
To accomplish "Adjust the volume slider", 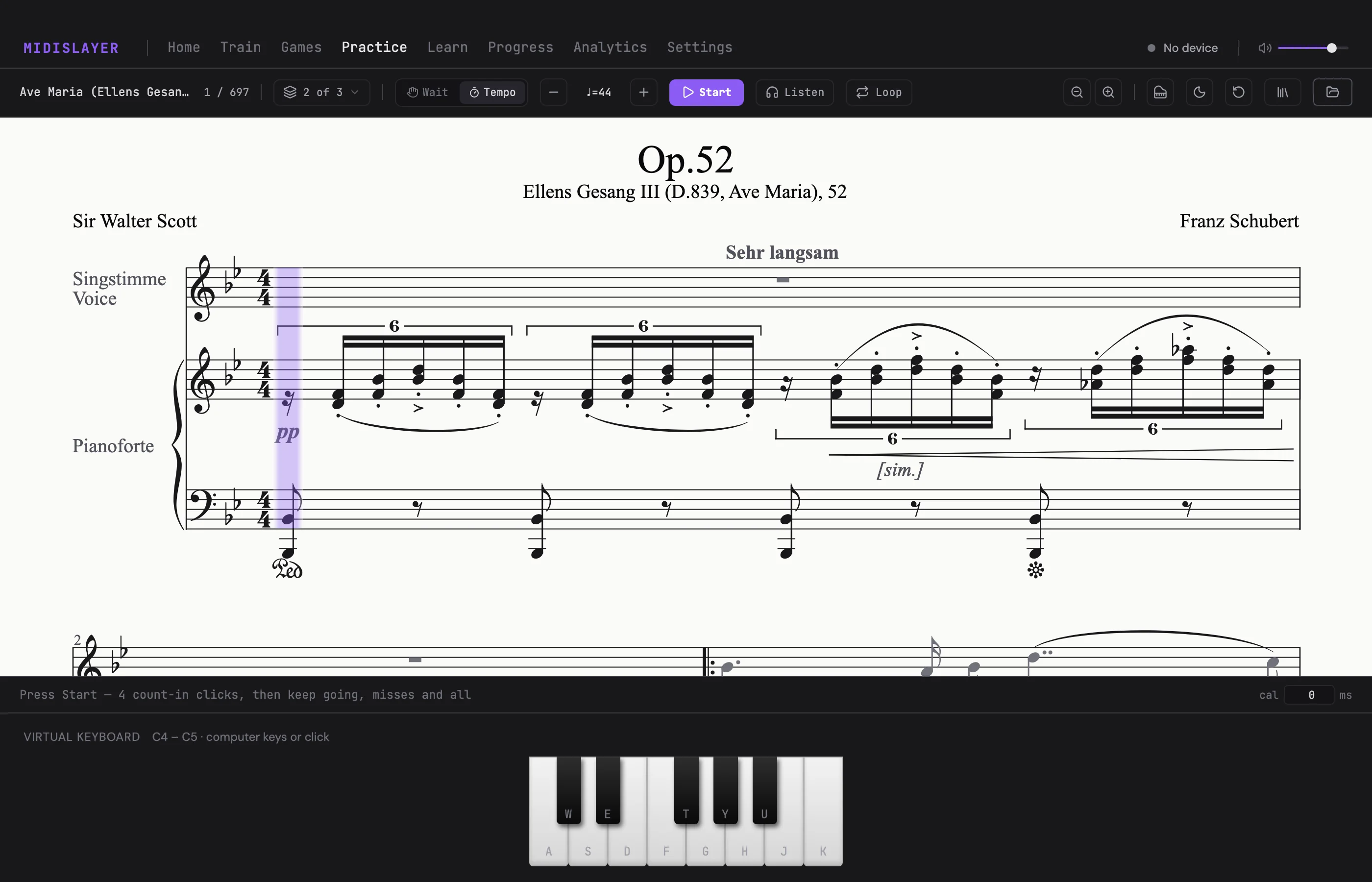I will click(1312, 48).
